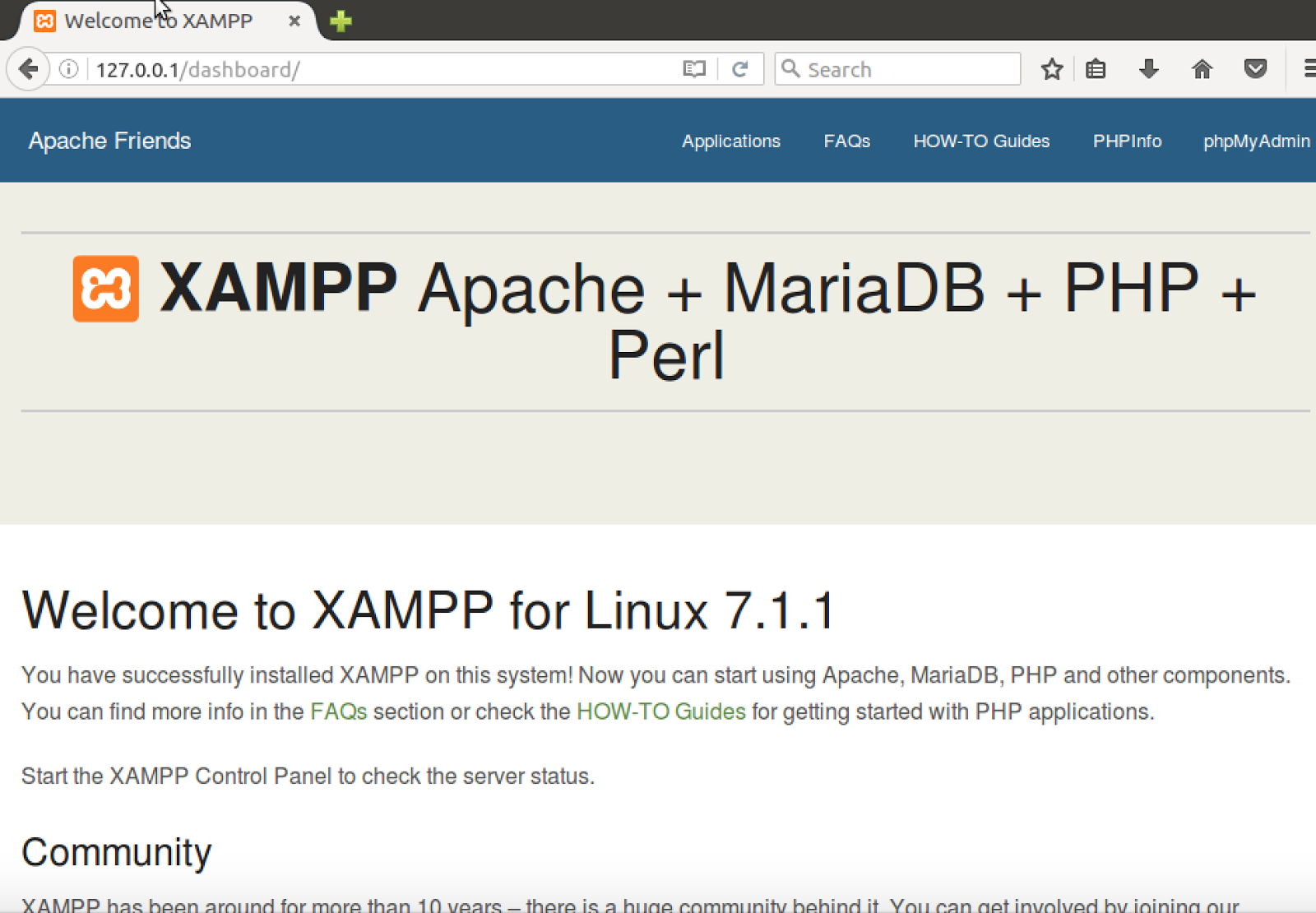The width and height of the screenshot is (1316, 913).
Task: Follow the green HOW-TO Guides link in paragraph
Action: coord(660,711)
